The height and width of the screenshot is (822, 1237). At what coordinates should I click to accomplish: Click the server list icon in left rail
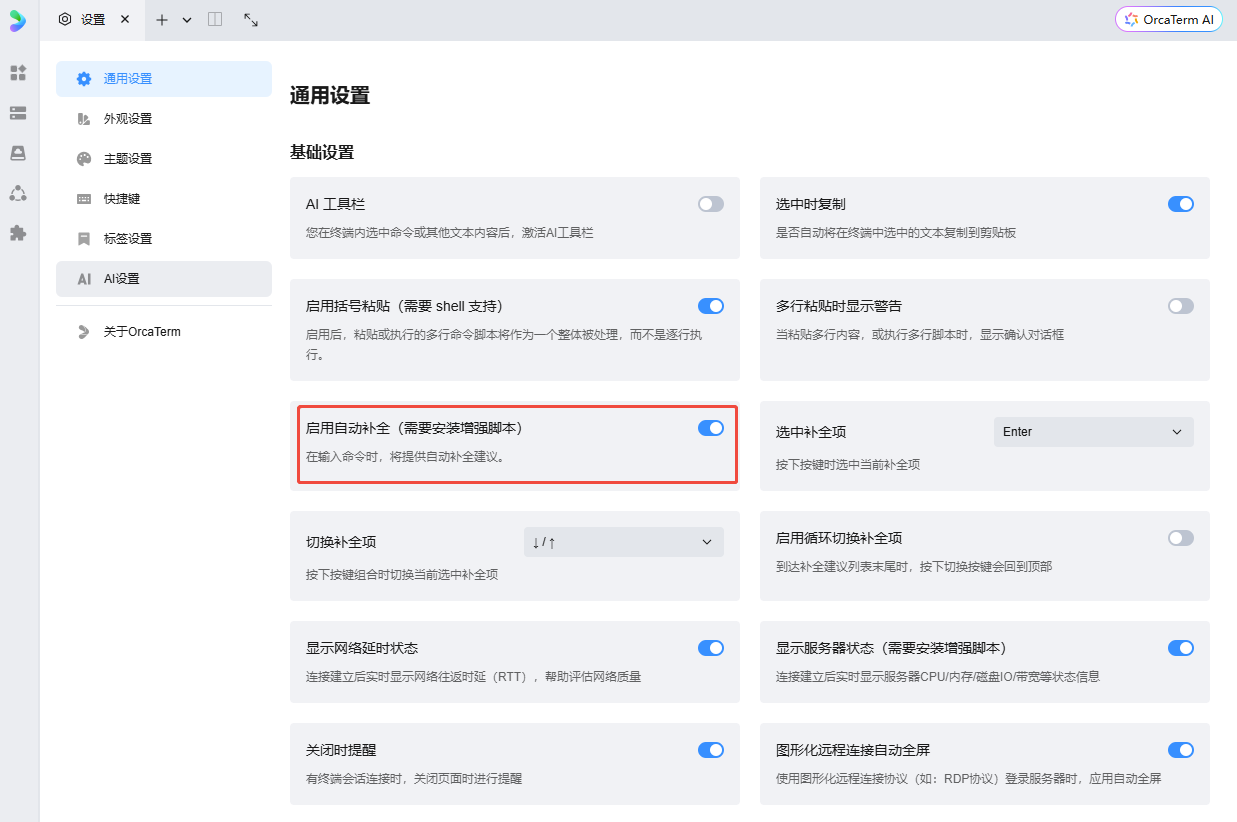pyautogui.click(x=18, y=113)
